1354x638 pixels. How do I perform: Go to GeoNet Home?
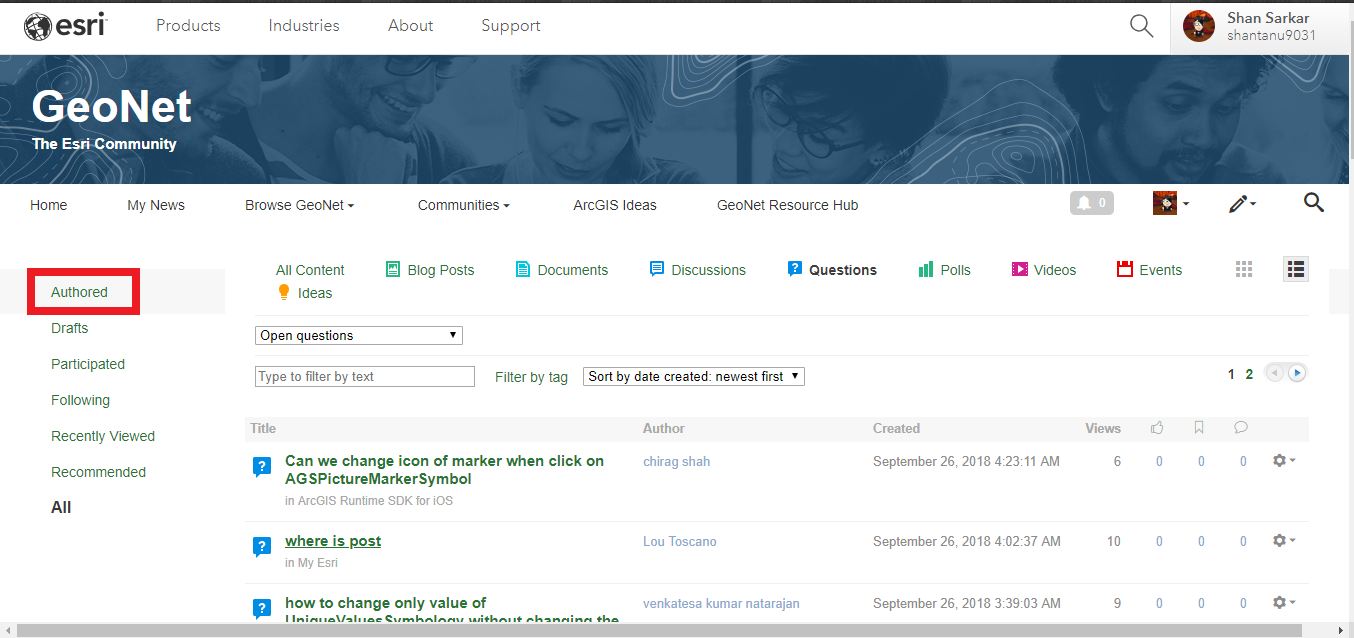(x=49, y=205)
